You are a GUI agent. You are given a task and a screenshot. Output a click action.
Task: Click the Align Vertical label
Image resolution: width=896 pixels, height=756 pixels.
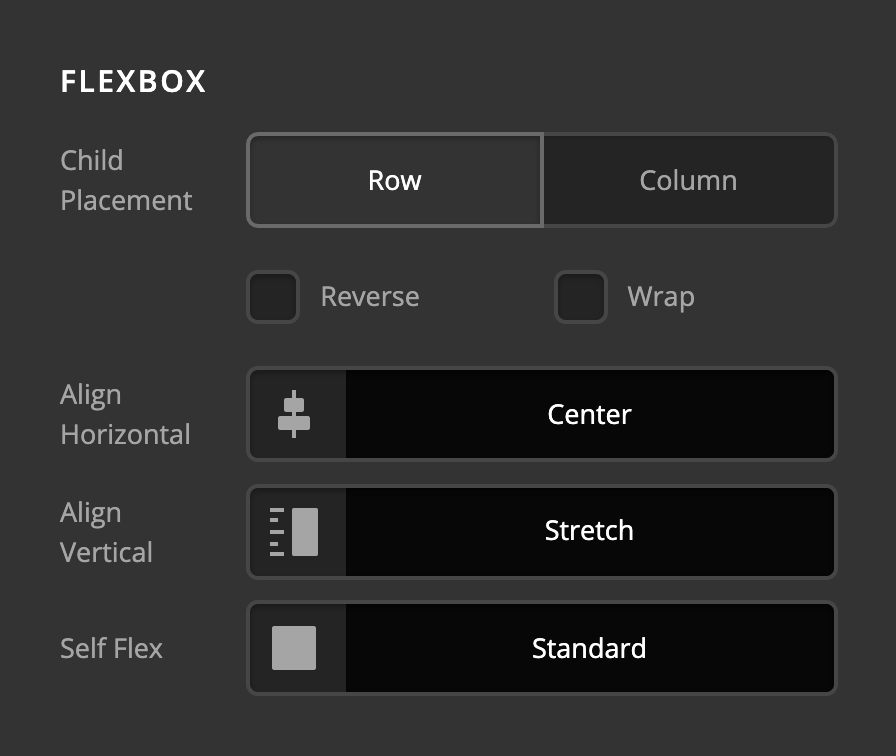pos(106,531)
